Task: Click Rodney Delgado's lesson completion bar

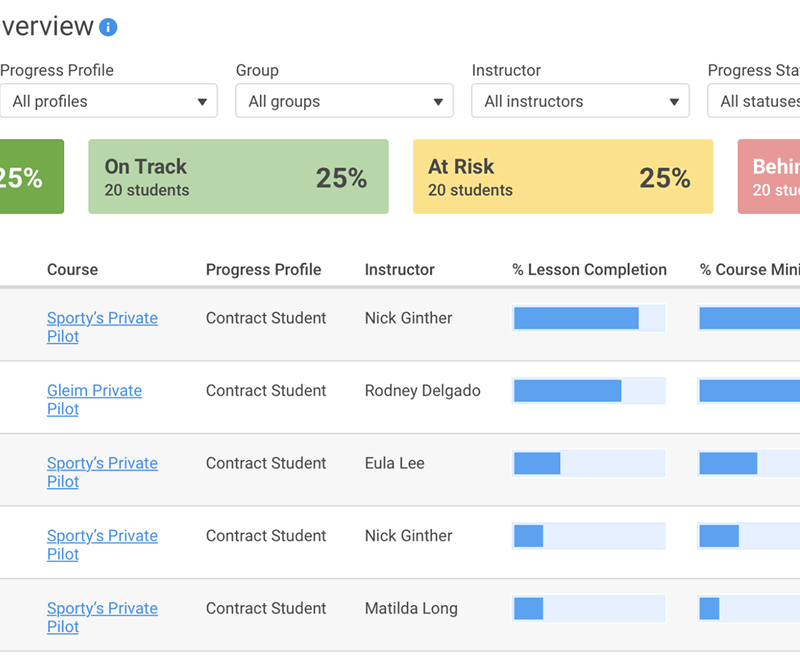Action: point(588,391)
